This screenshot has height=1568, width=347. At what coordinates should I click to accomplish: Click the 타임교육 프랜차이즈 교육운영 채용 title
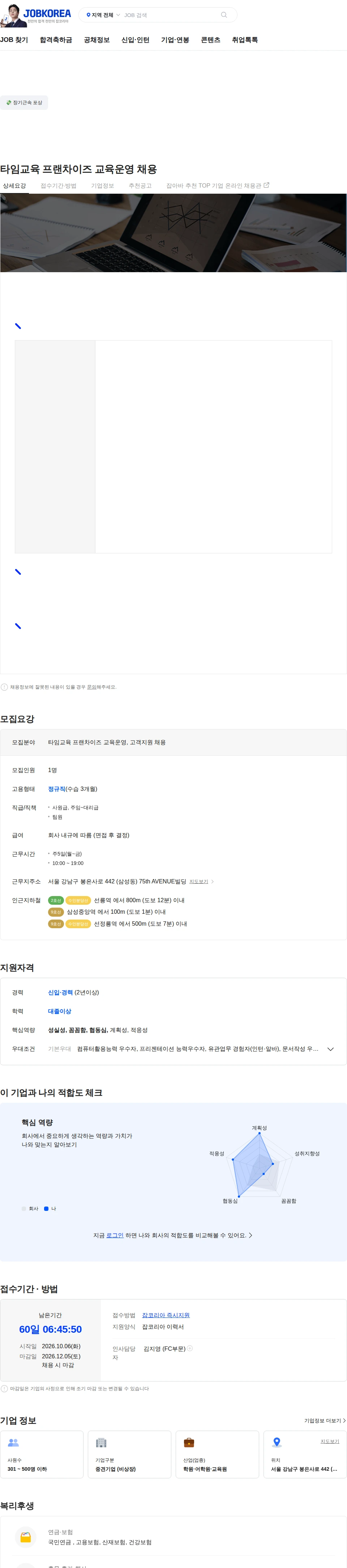tap(78, 169)
